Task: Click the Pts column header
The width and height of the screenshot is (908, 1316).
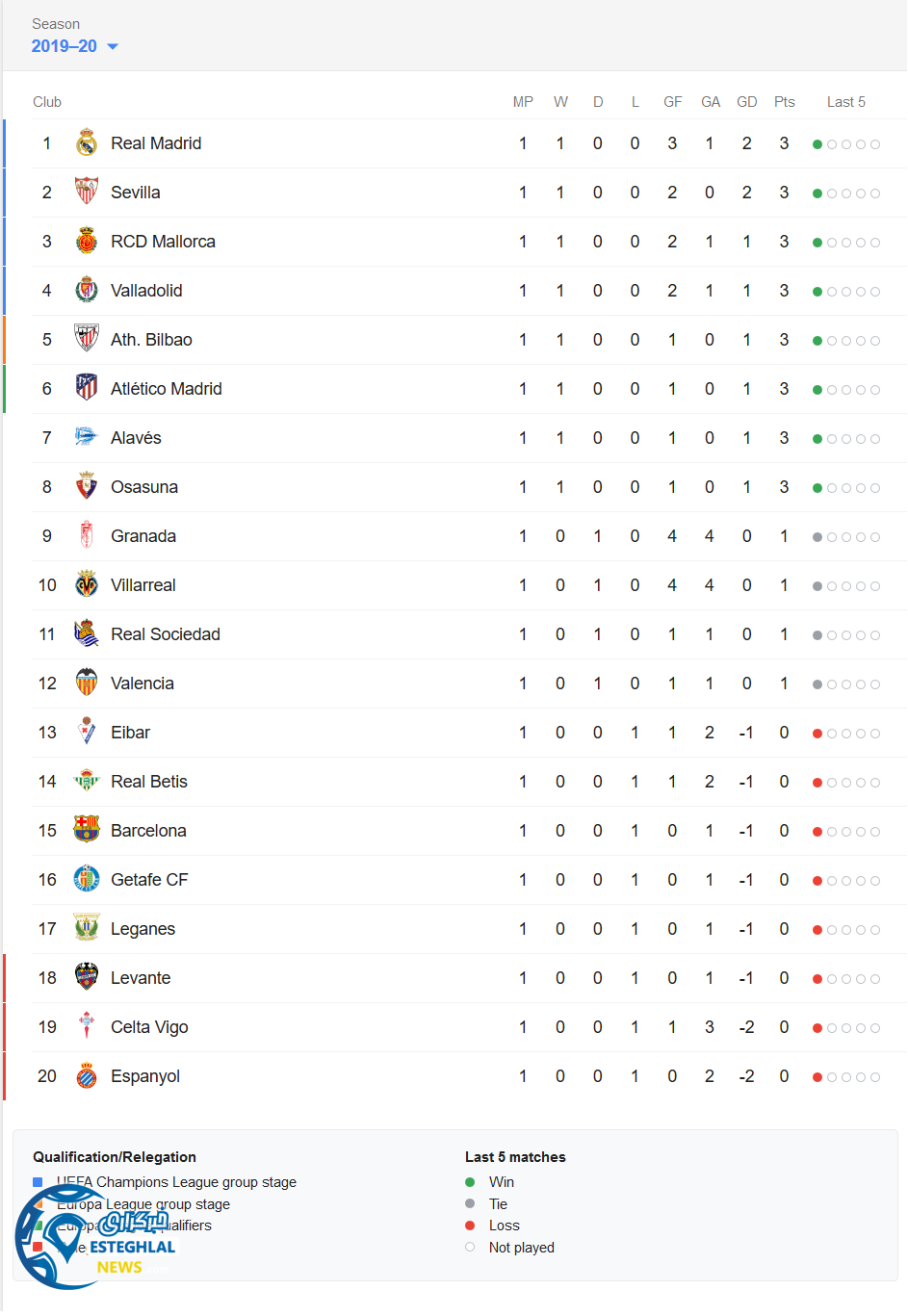Action: tap(784, 102)
